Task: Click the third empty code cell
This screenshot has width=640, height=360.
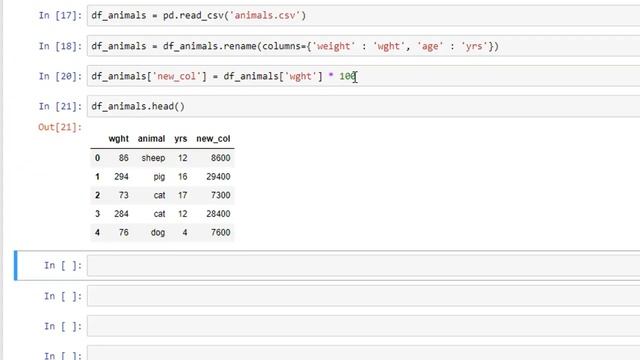Action: click(363, 326)
